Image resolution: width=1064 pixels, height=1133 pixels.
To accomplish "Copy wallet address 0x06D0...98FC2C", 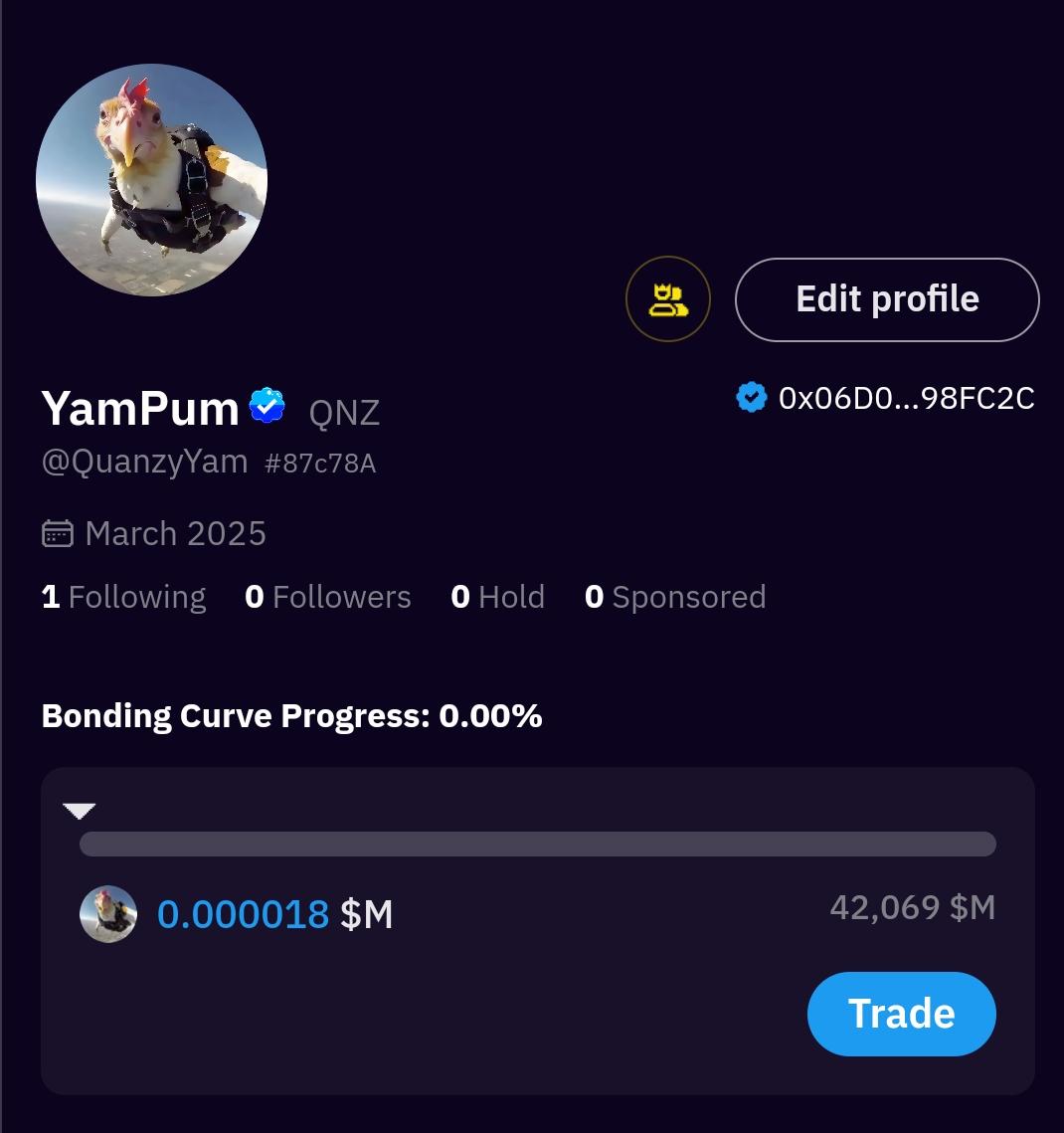I will coord(906,398).
